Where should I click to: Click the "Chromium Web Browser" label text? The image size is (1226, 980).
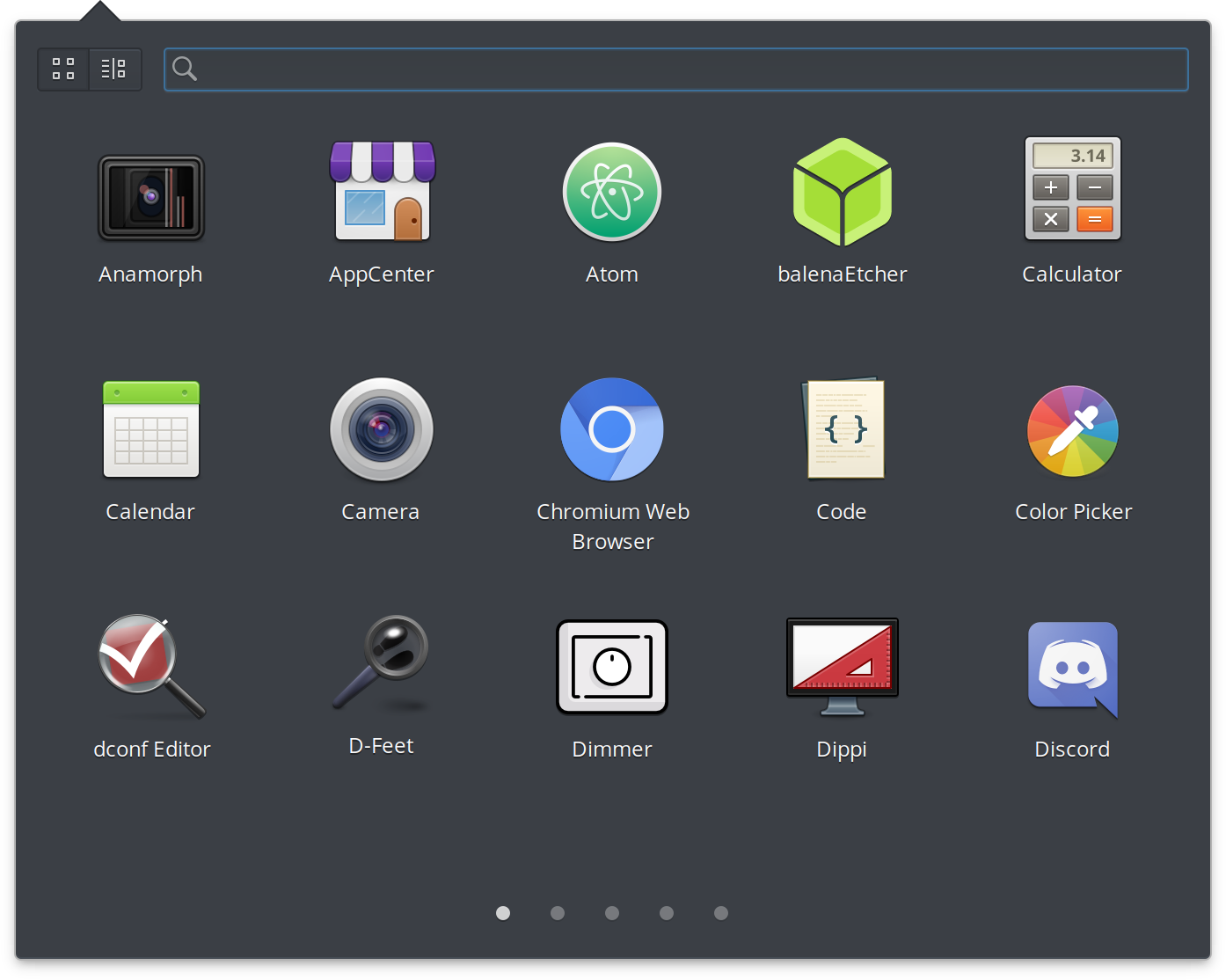[x=613, y=527]
